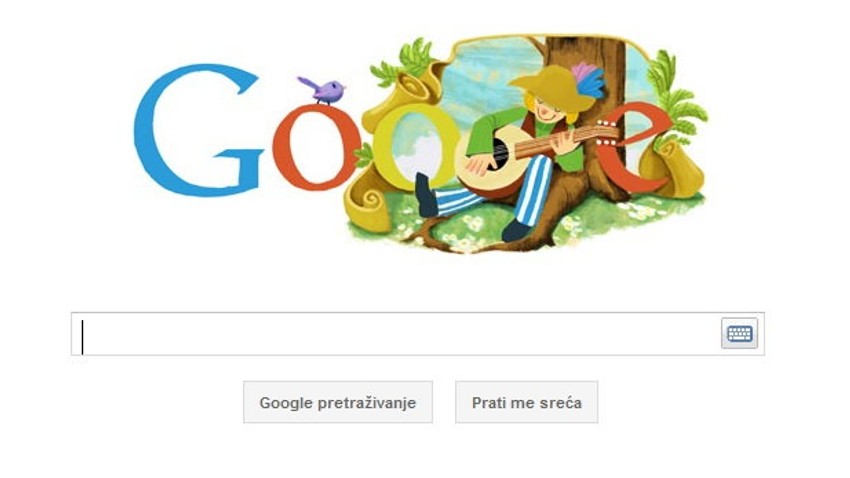
Task: Click the dark shoe on the raised foot
Action: [426, 195]
